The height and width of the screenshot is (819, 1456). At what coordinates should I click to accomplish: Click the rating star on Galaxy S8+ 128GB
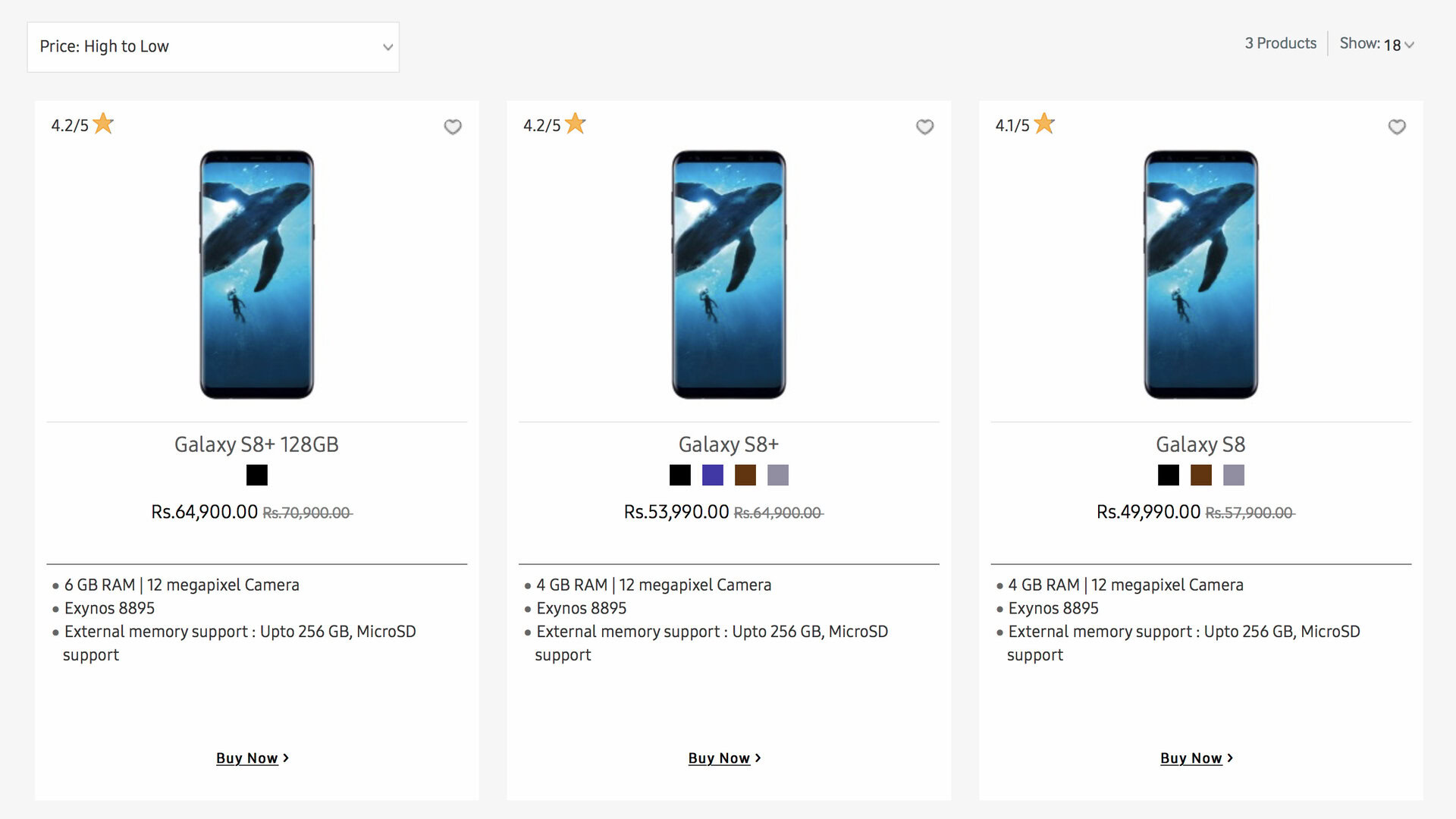(x=103, y=124)
